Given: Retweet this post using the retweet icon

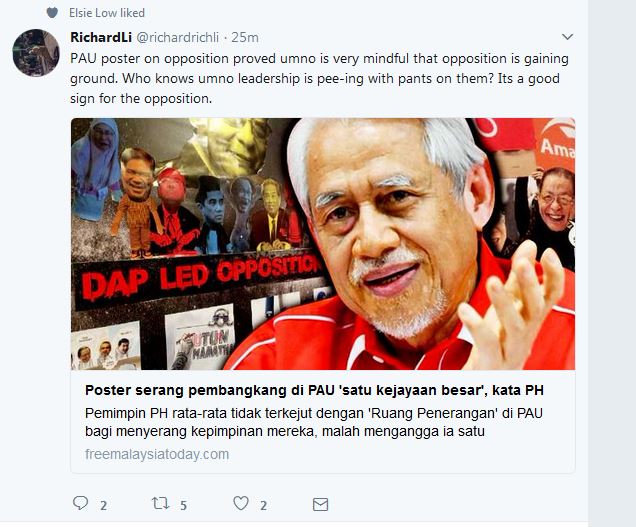Looking at the screenshot, I should pyautogui.click(x=160, y=503).
